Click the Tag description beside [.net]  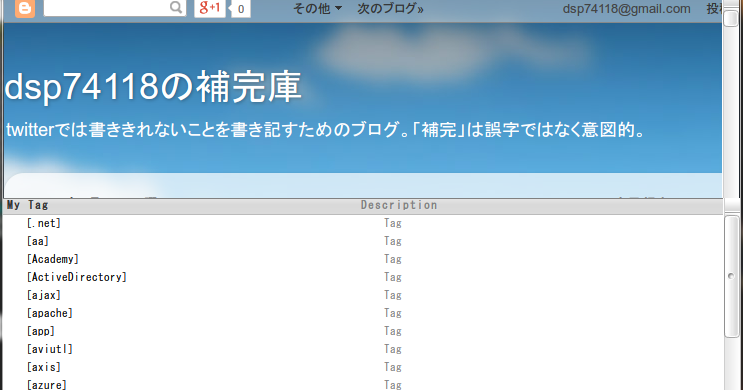pyautogui.click(x=393, y=223)
